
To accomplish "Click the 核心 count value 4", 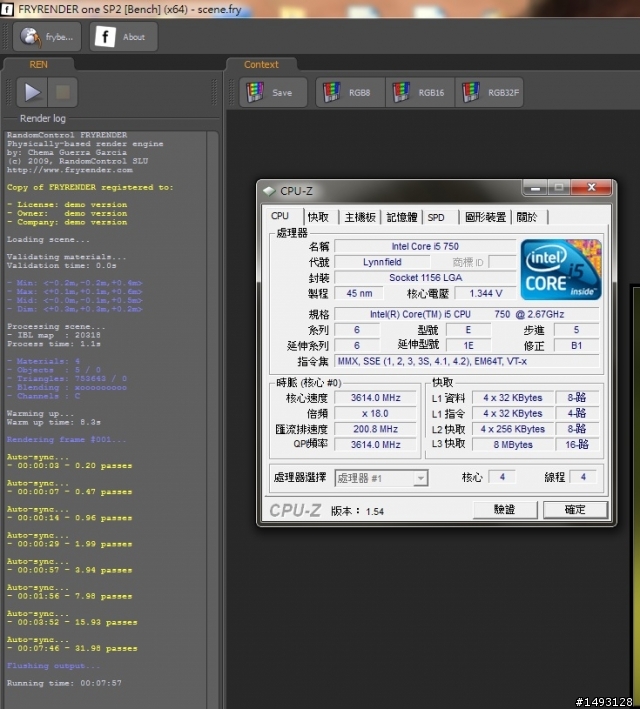I will pos(502,477).
